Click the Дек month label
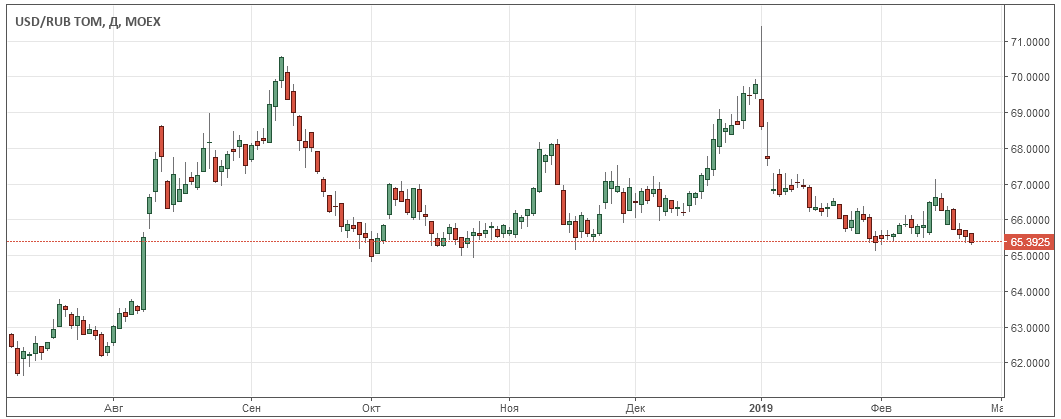The height and width of the screenshot is (419, 1061). coord(635,408)
